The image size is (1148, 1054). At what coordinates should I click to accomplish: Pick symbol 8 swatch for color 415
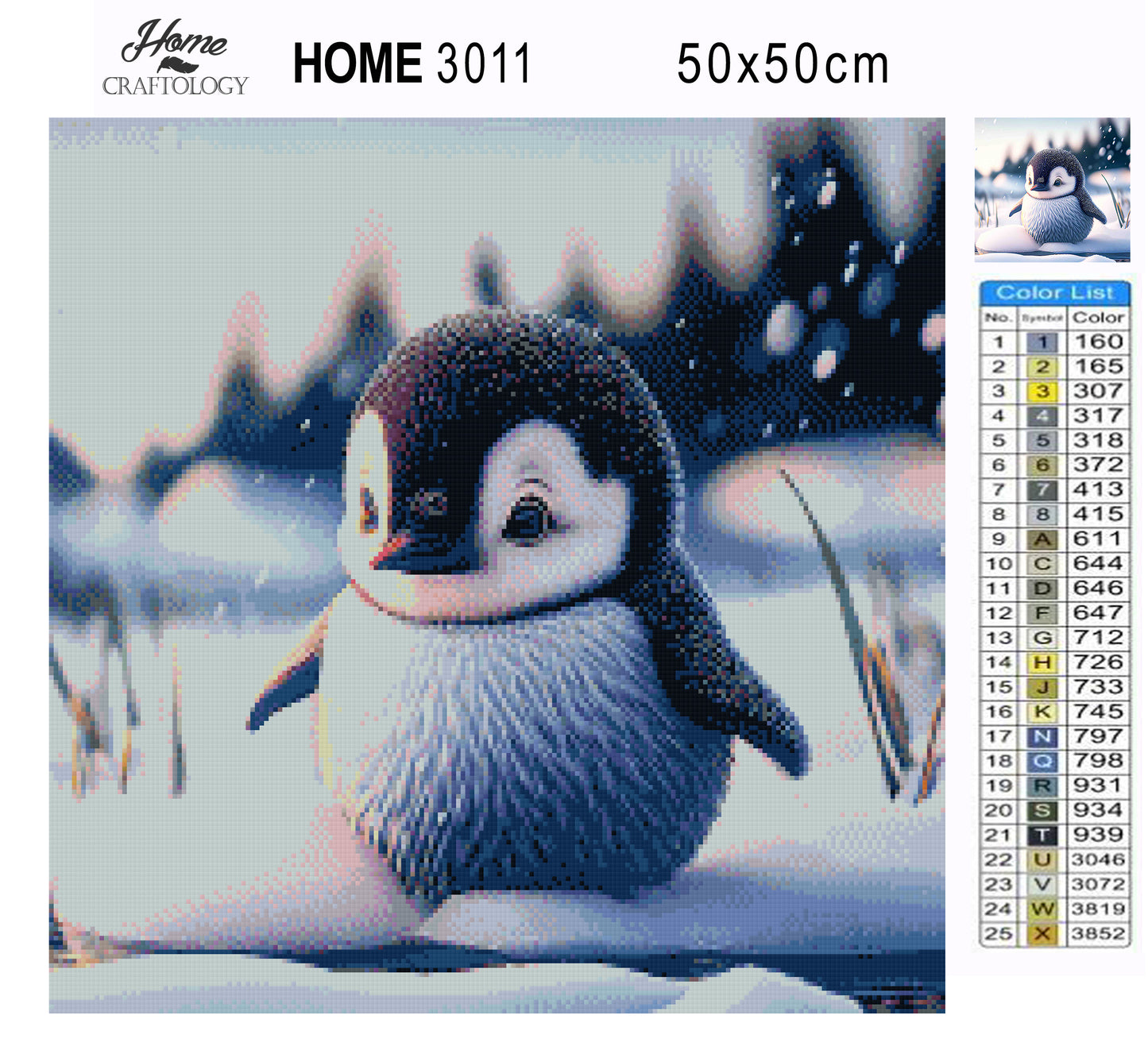click(x=1042, y=515)
